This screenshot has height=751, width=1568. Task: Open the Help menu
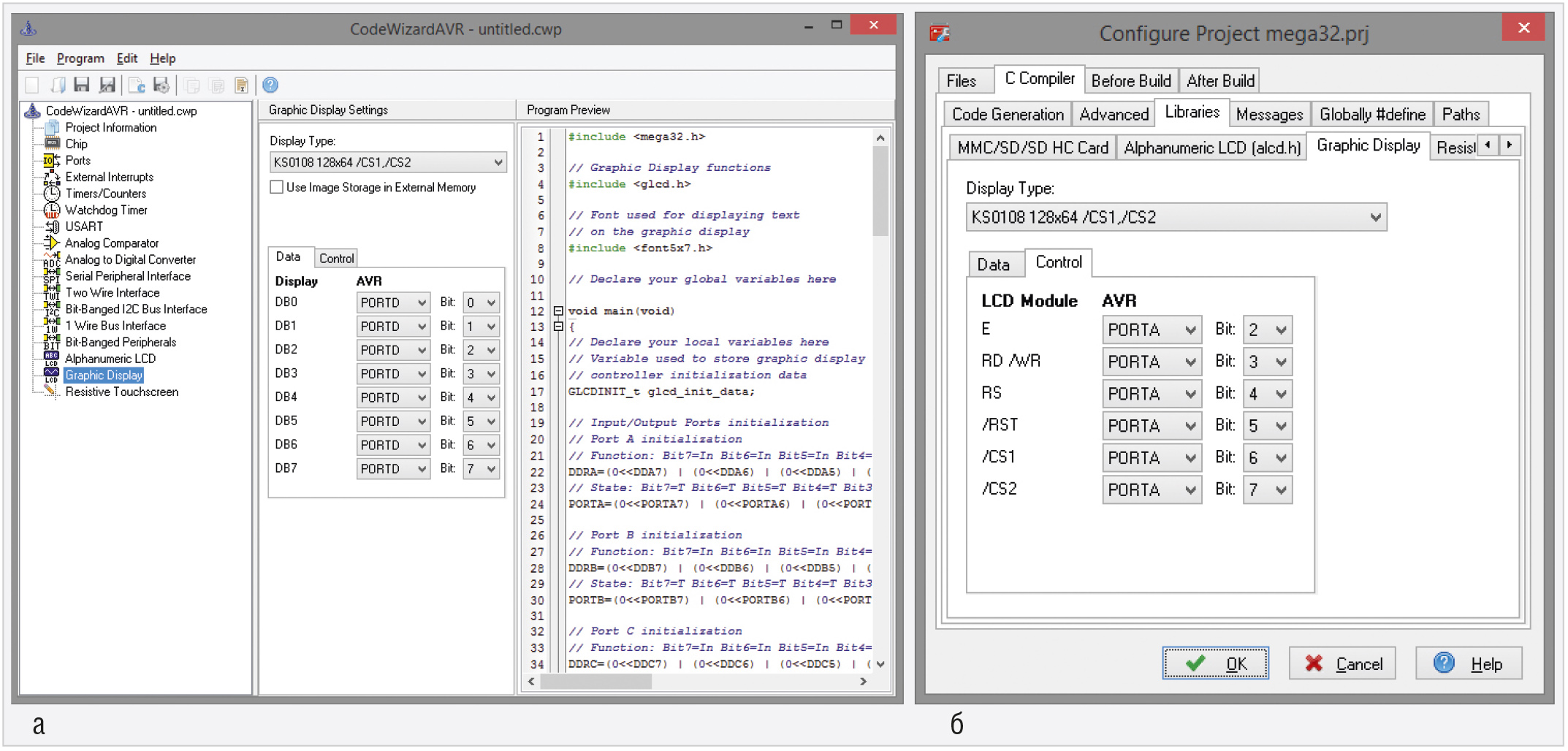(162, 58)
